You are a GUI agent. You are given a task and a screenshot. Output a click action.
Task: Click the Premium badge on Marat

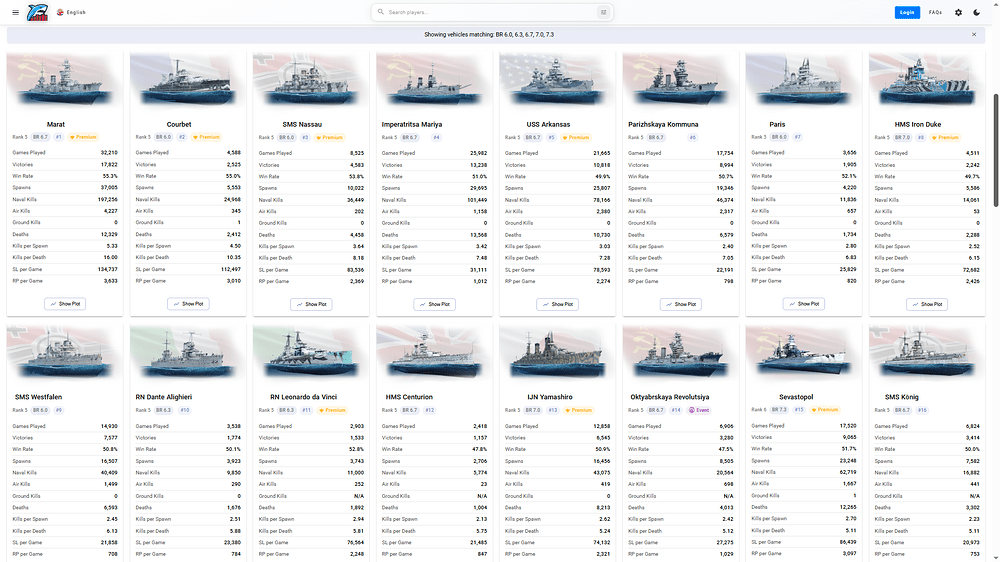tap(83, 137)
